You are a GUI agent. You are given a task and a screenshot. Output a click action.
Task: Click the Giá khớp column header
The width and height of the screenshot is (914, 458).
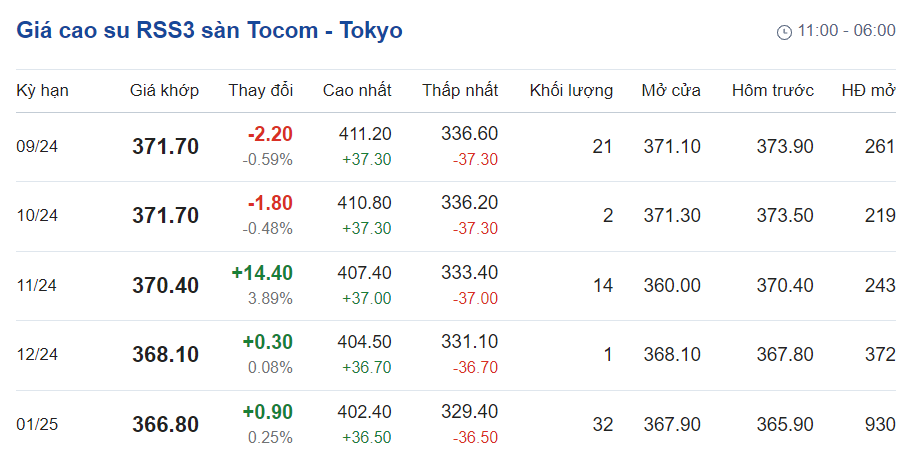(165, 91)
